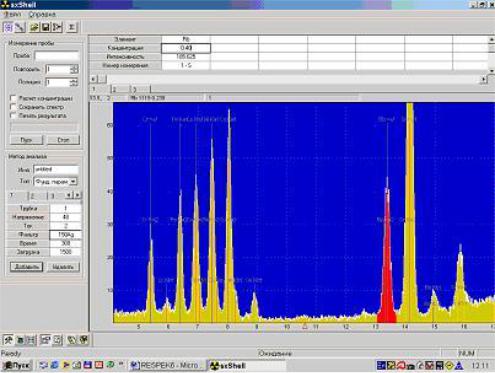
Task: Click the Стоп button
Action: click(63, 140)
